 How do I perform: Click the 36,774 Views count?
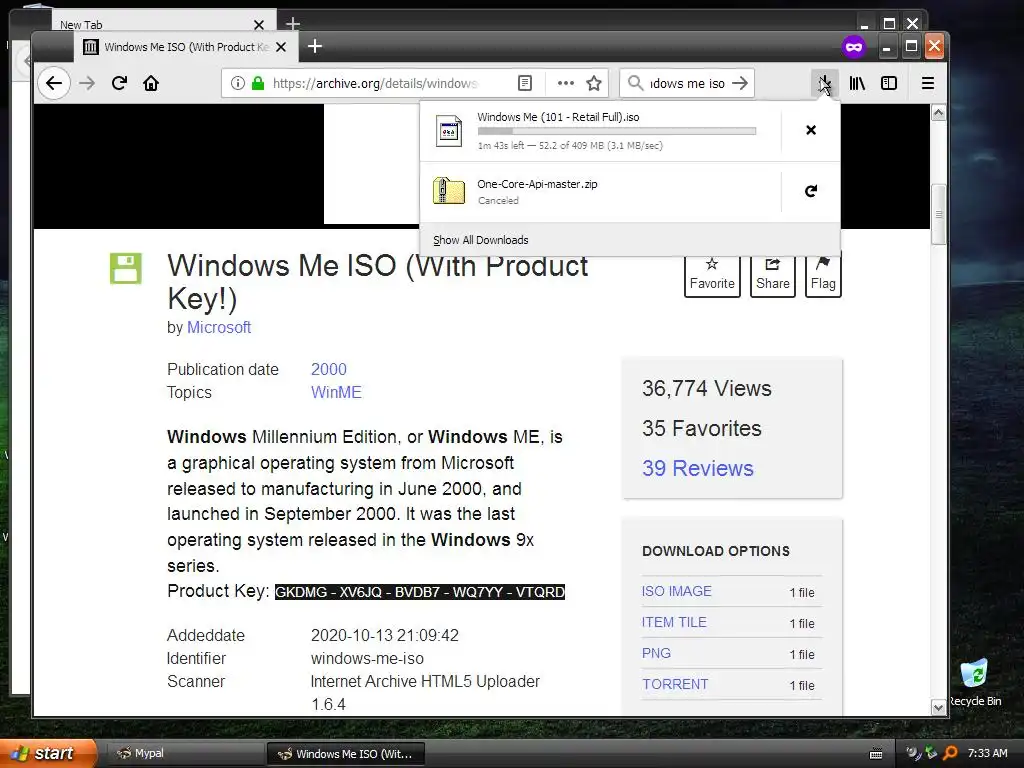click(707, 389)
